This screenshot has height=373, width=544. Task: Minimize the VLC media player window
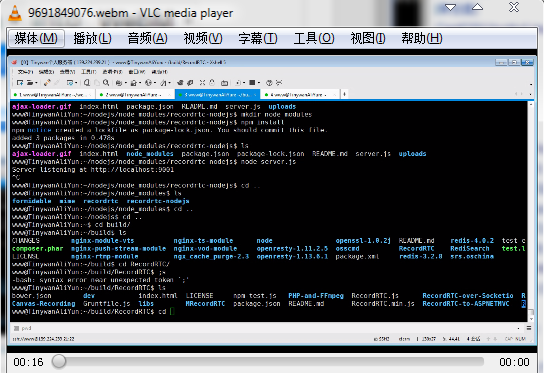pos(450,7)
